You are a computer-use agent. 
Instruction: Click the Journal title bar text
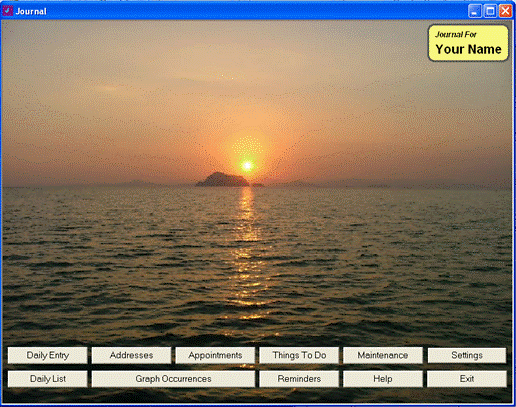[x=31, y=11]
